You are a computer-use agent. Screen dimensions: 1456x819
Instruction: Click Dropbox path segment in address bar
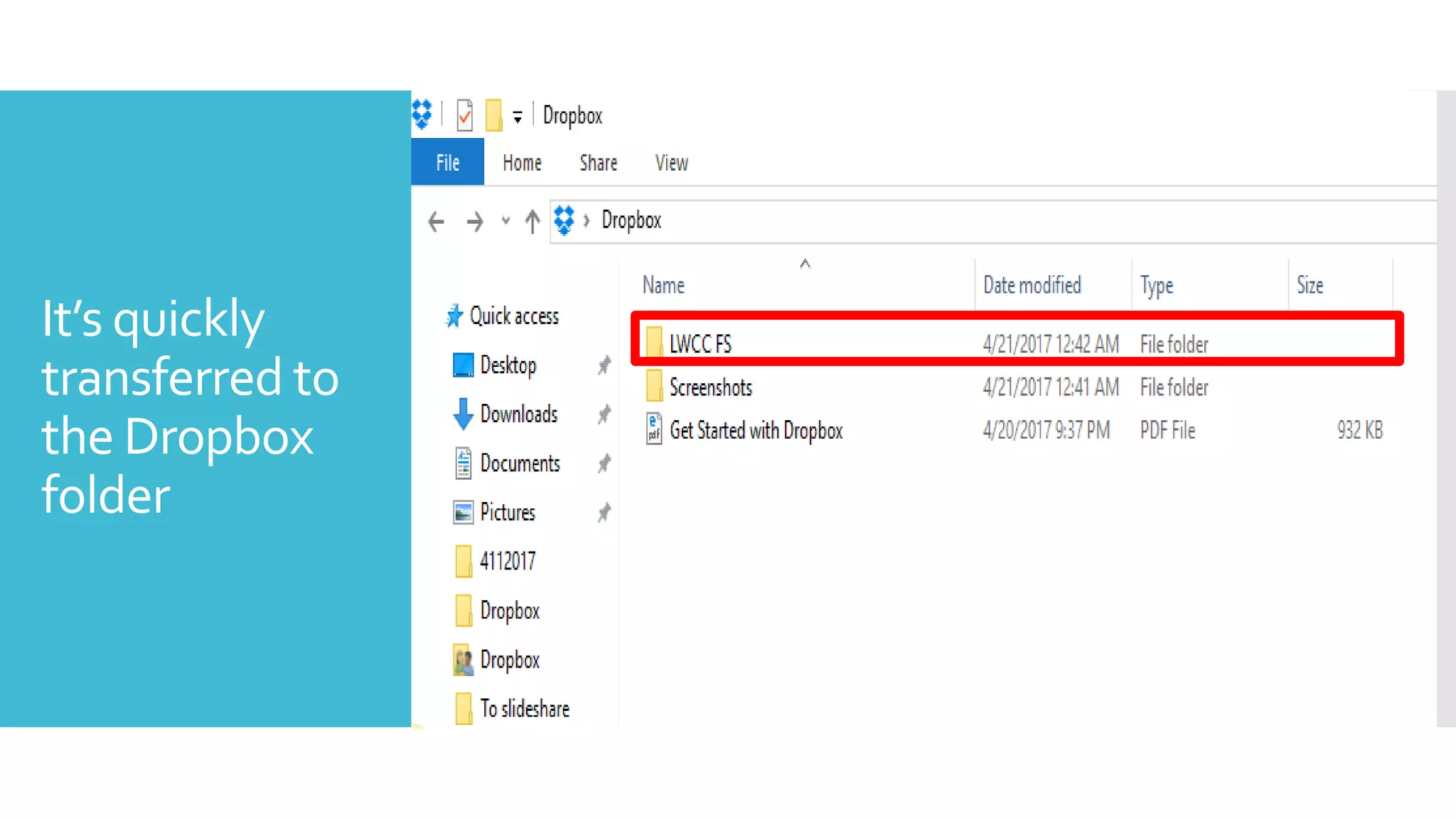click(x=631, y=220)
